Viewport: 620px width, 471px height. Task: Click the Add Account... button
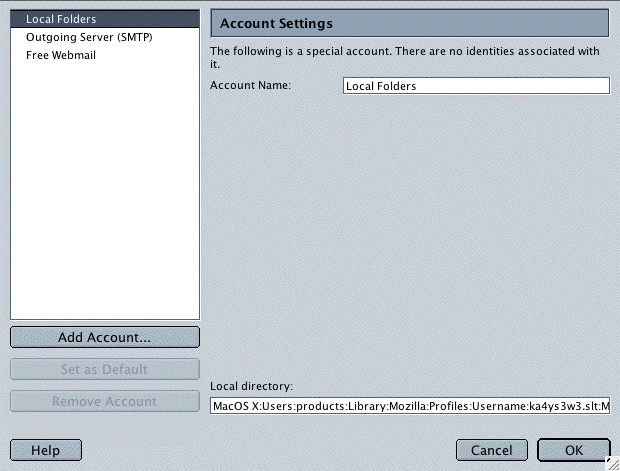coord(105,337)
